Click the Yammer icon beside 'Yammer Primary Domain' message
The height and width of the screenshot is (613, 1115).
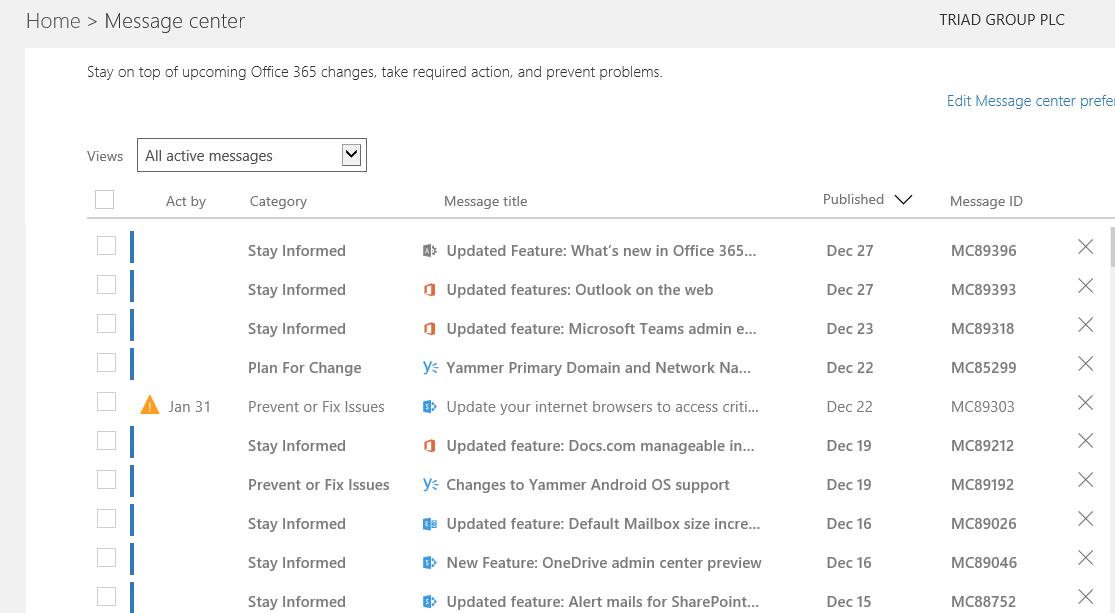click(x=430, y=367)
